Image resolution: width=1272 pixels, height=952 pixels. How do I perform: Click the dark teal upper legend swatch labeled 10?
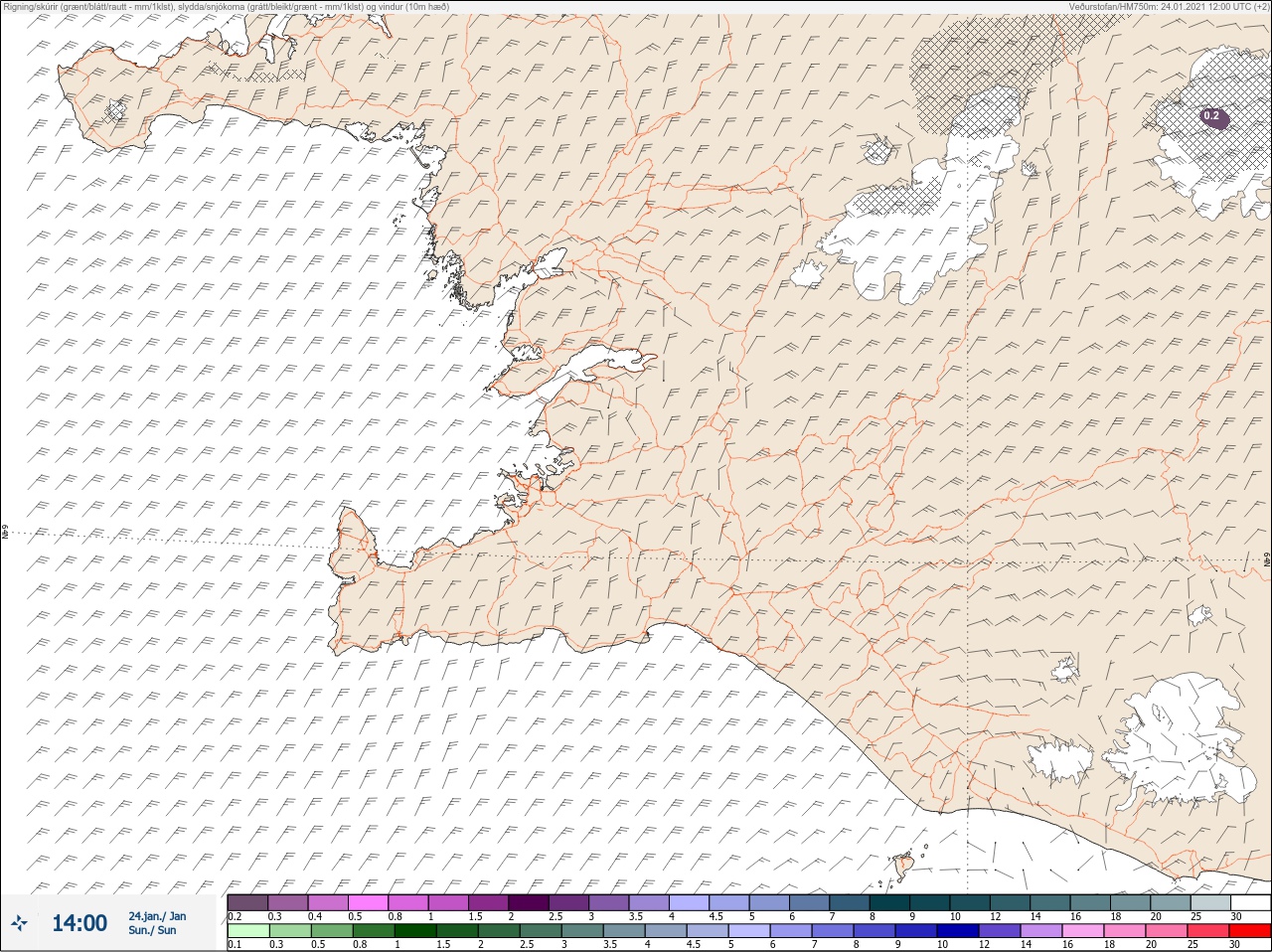click(971, 902)
